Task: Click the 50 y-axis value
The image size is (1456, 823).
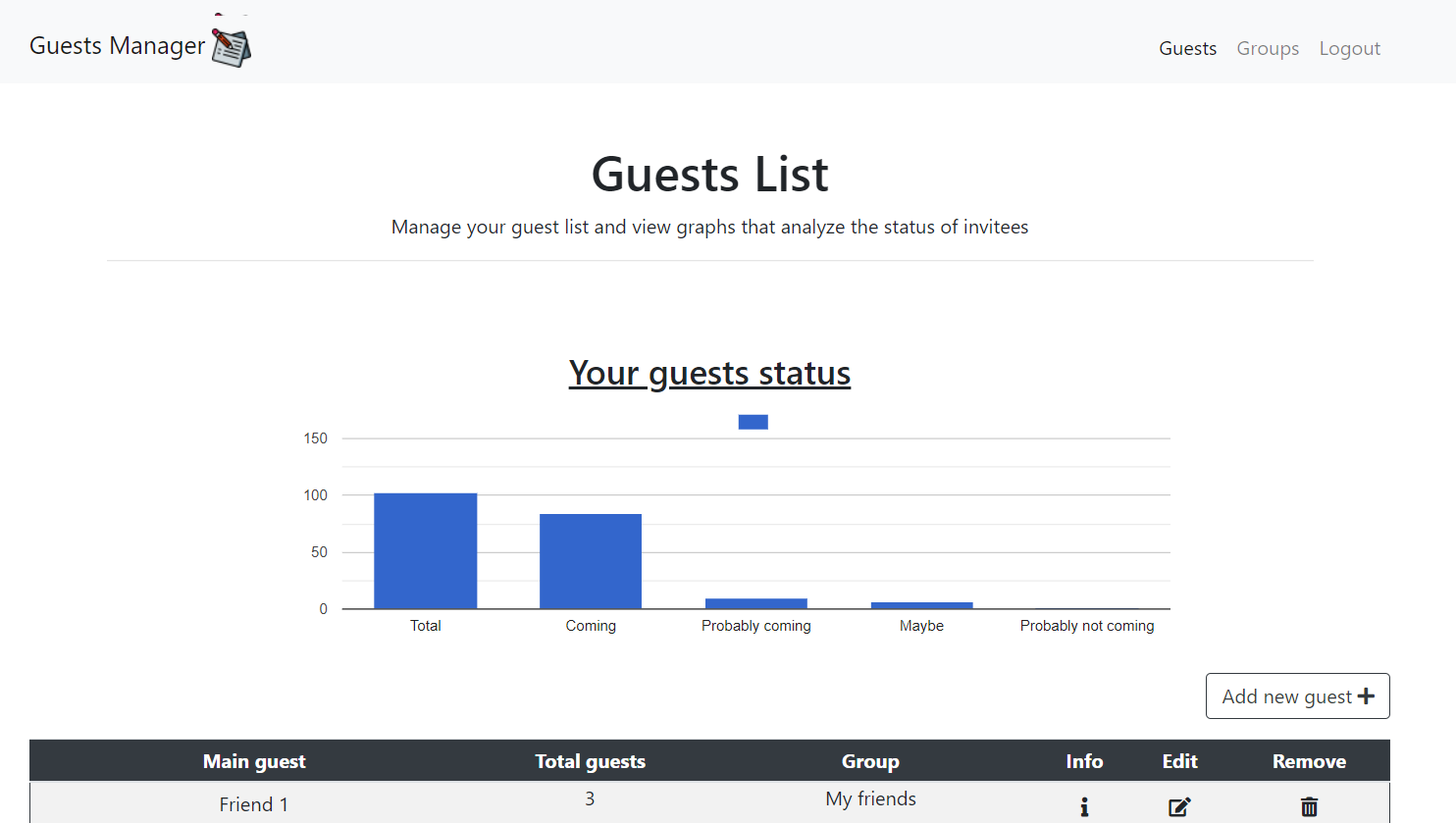Action: (x=320, y=552)
